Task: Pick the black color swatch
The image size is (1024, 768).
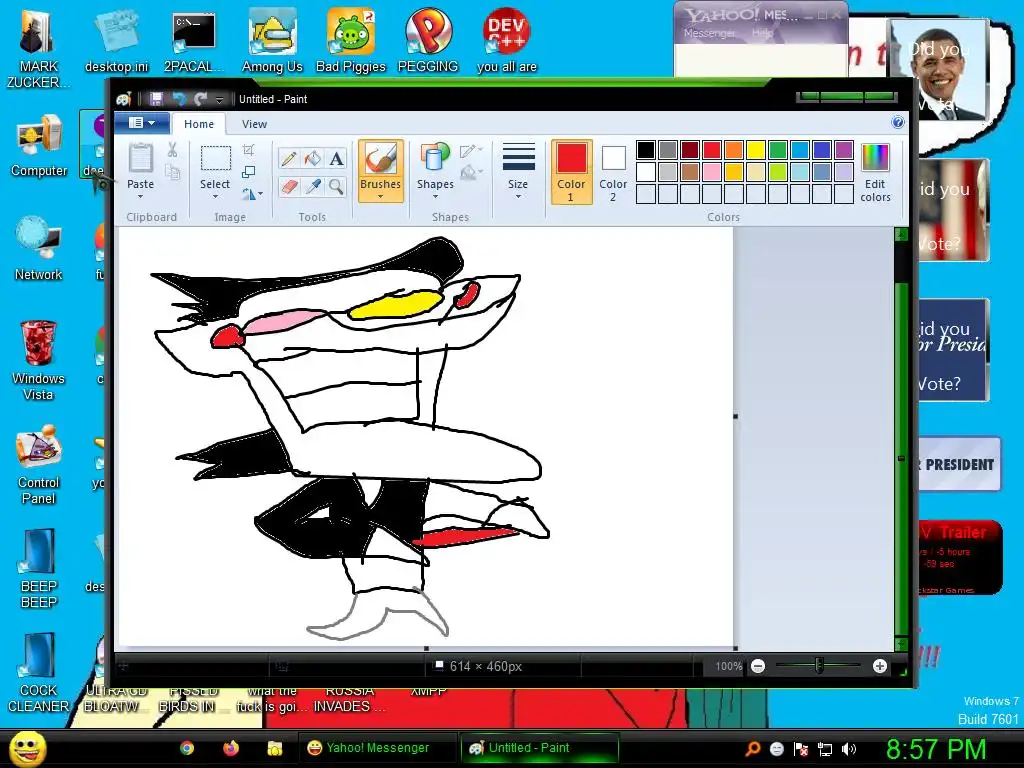Action: point(646,150)
